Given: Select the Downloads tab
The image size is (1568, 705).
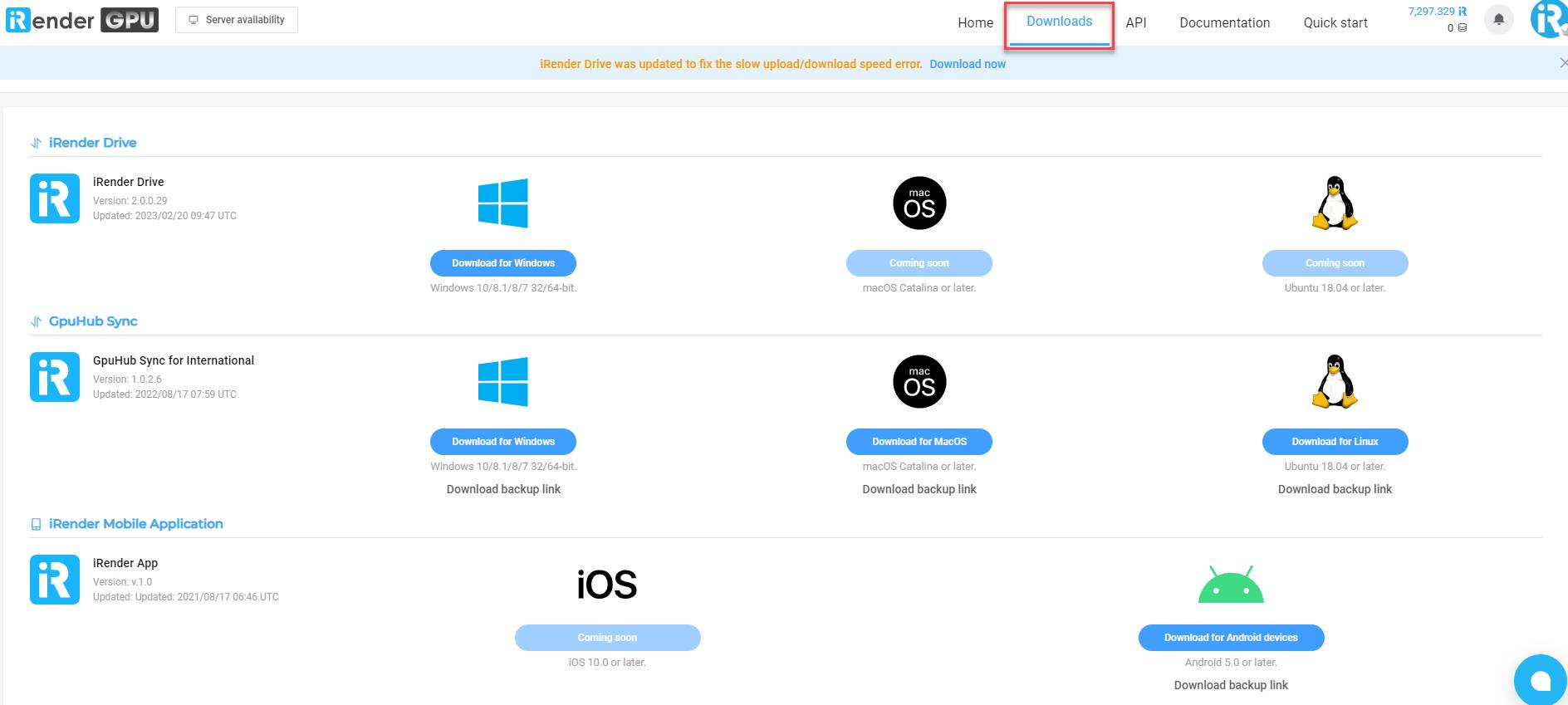Looking at the screenshot, I should (1059, 22).
